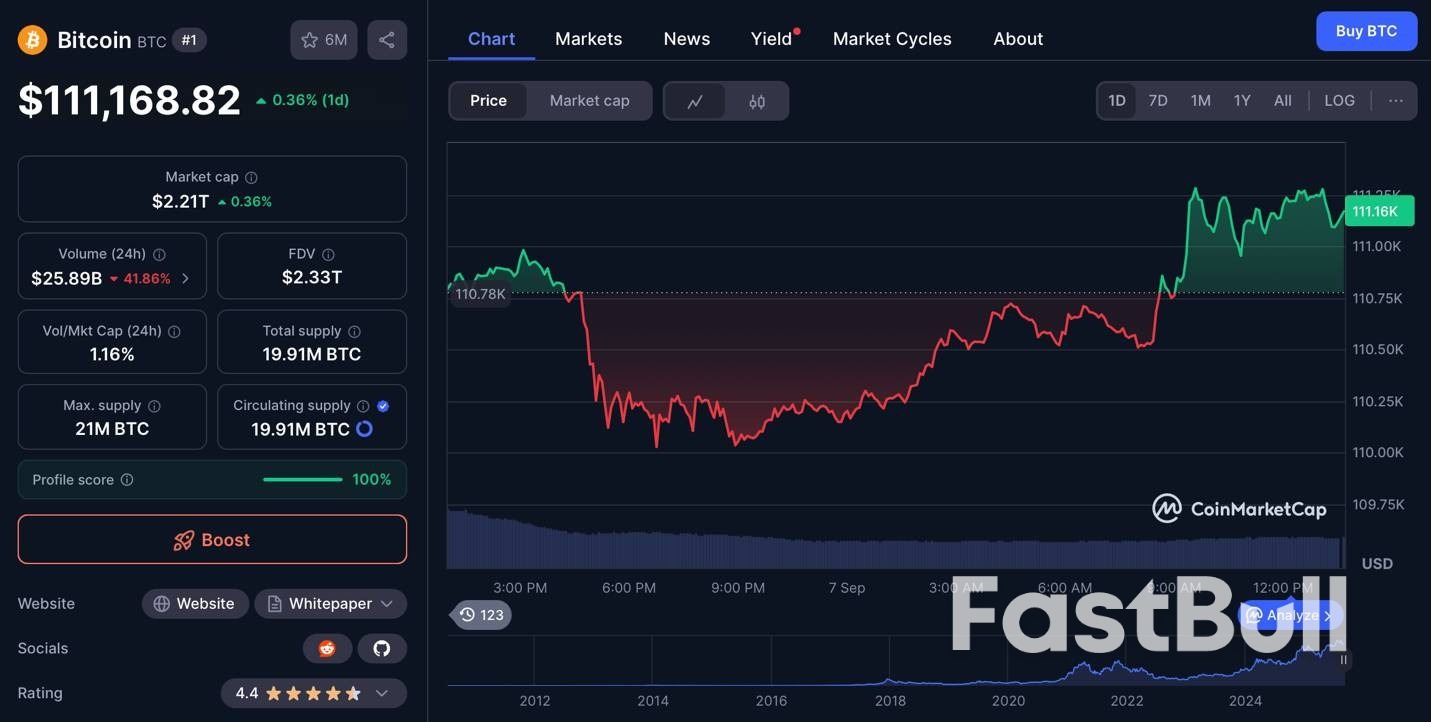1431x722 pixels.
Task: Open the Markets tab
Action: click(588, 39)
